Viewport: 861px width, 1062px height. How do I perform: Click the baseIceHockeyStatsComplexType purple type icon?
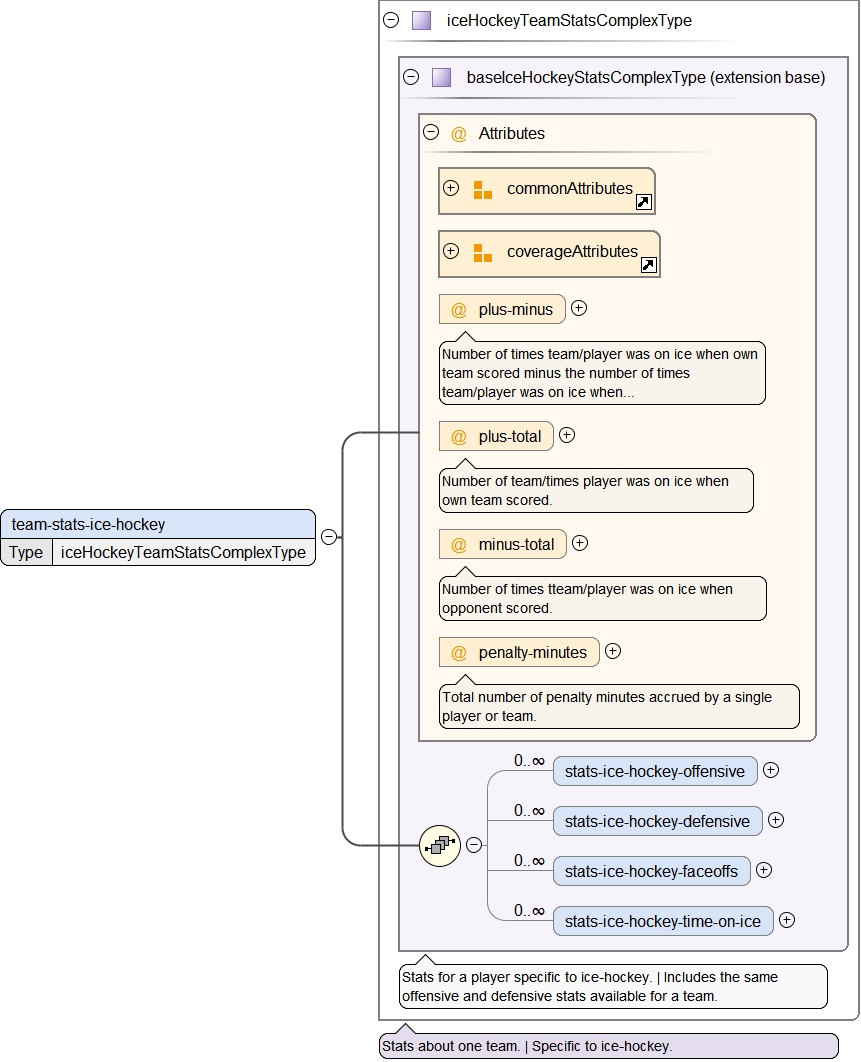click(441, 78)
